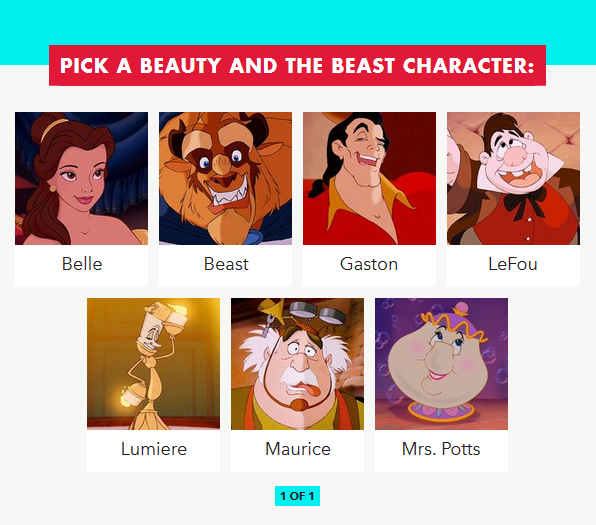This screenshot has height=525, width=596.
Task: Select the Belle character image
Action: coord(81,178)
